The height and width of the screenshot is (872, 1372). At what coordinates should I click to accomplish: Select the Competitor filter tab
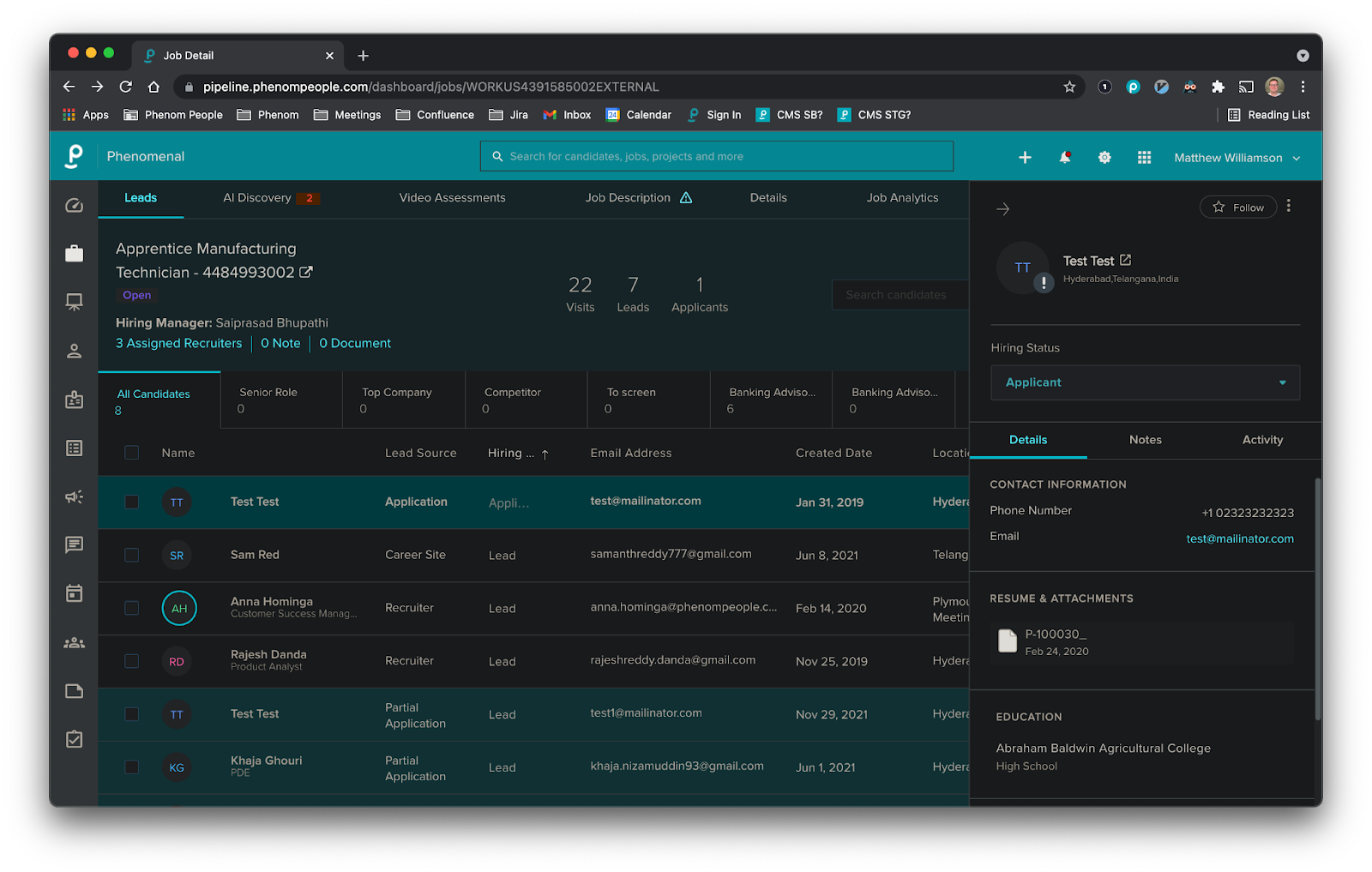[527, 400]
